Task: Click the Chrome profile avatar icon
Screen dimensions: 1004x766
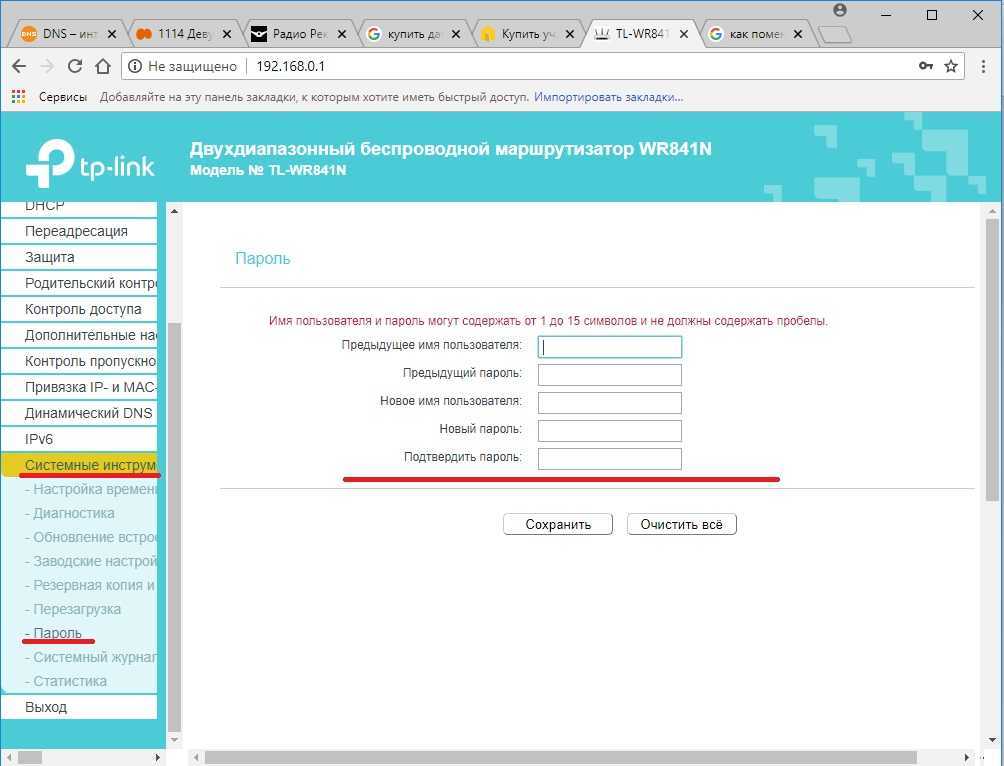Action: click(x=840, y=10)
